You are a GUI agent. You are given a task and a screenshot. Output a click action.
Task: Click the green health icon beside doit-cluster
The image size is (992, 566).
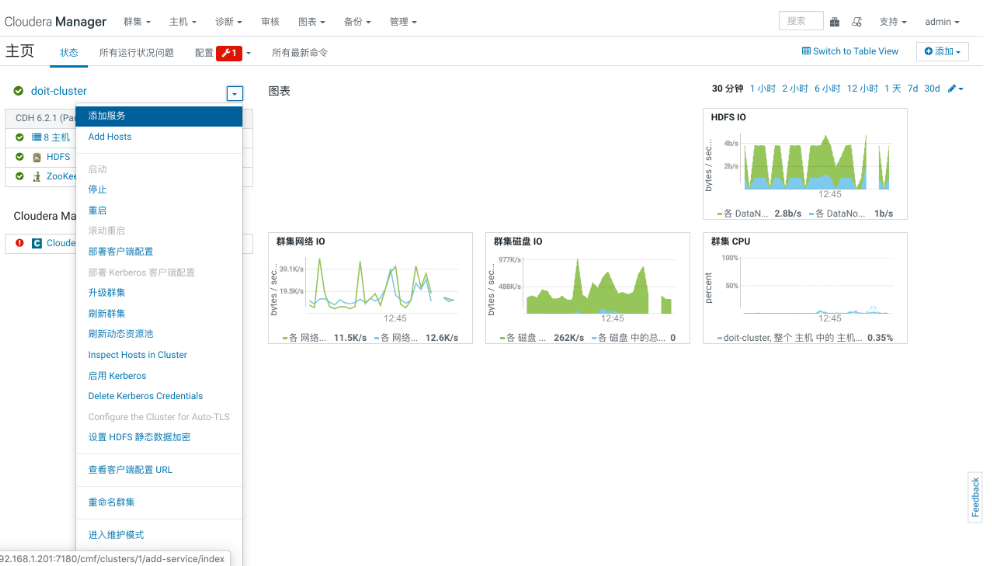(x=18, y=91)
